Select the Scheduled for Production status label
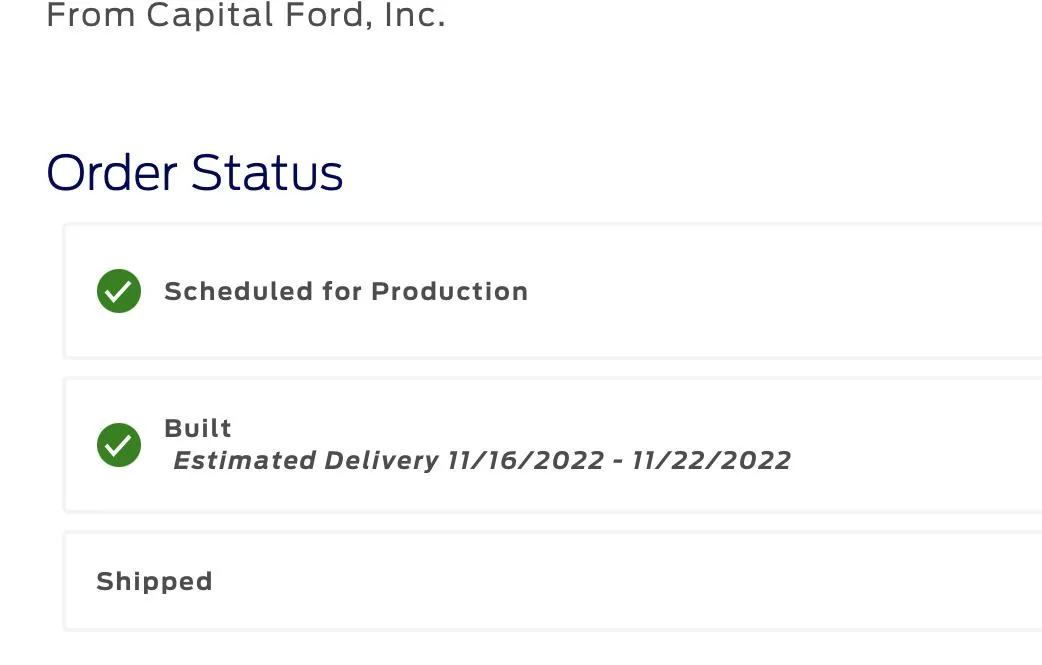This screenshot has width=1042, height=665. [x=345, y=291]
